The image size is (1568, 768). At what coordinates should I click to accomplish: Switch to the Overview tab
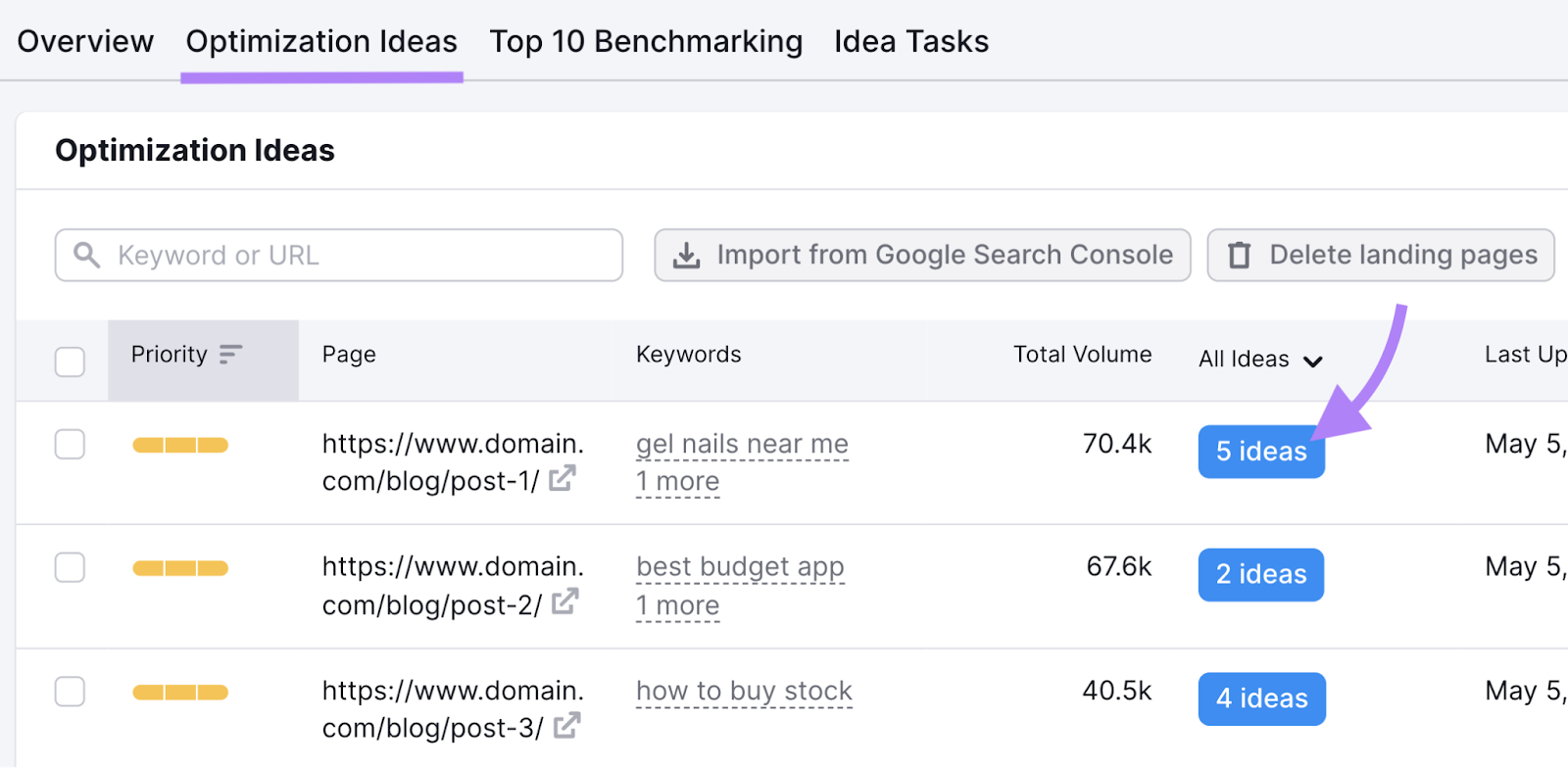coord(85,41)
